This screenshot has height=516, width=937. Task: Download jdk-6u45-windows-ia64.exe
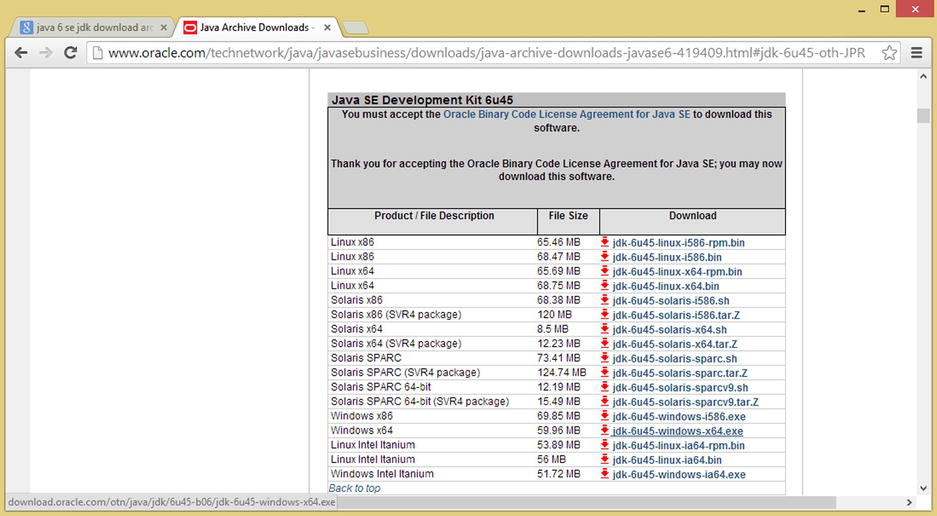tap(679, 475)
